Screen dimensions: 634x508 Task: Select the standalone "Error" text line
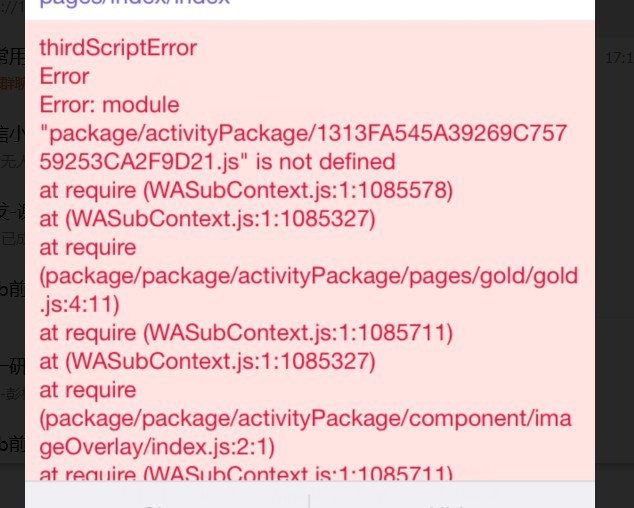(64, 76)
